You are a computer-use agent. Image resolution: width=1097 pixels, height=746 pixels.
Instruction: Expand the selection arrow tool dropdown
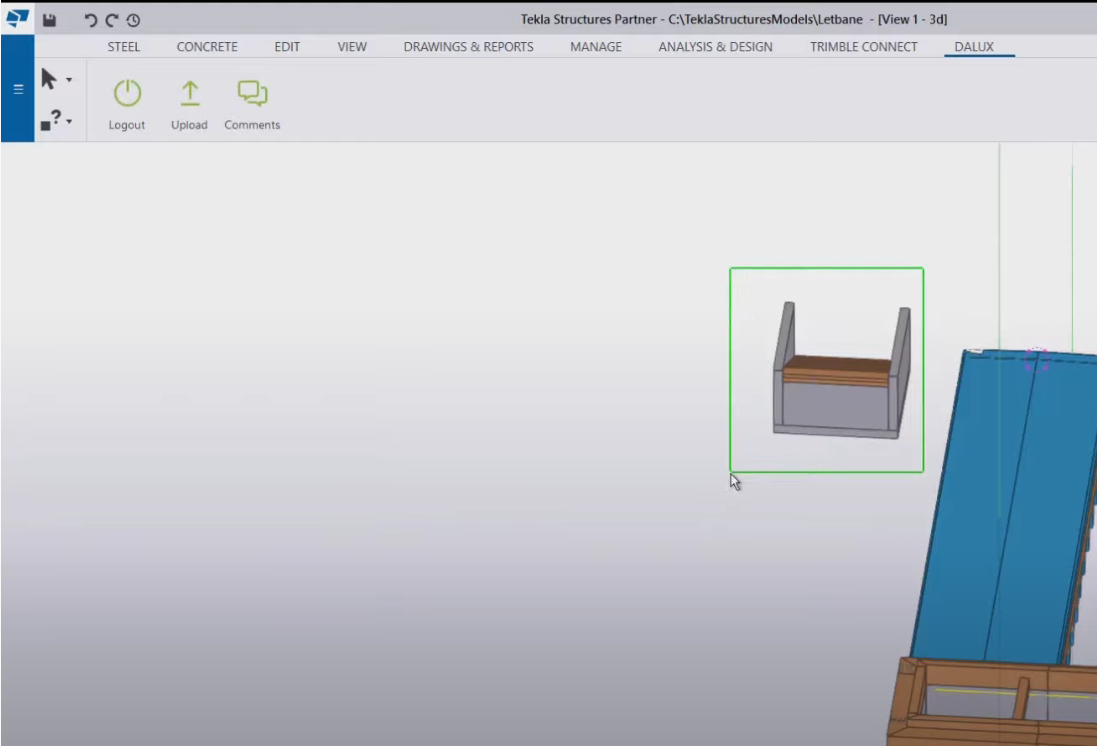pos(69,80)
